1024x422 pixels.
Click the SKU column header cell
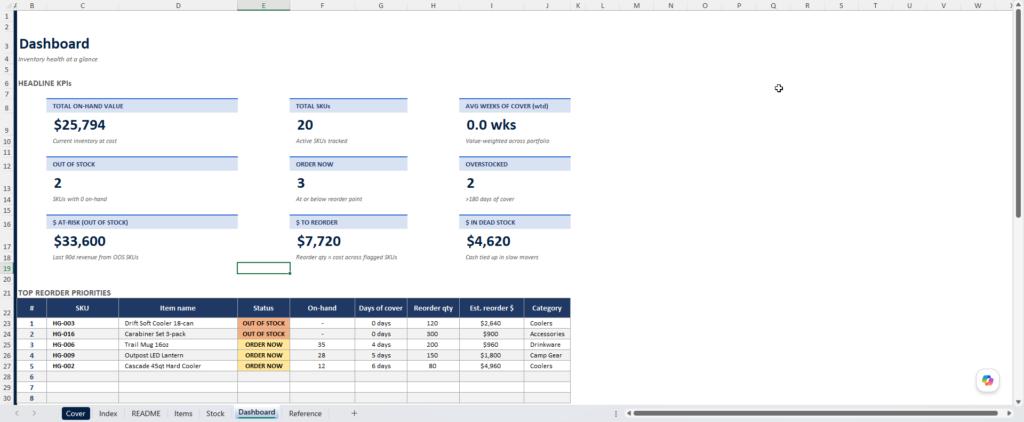(x=82, y=308)
